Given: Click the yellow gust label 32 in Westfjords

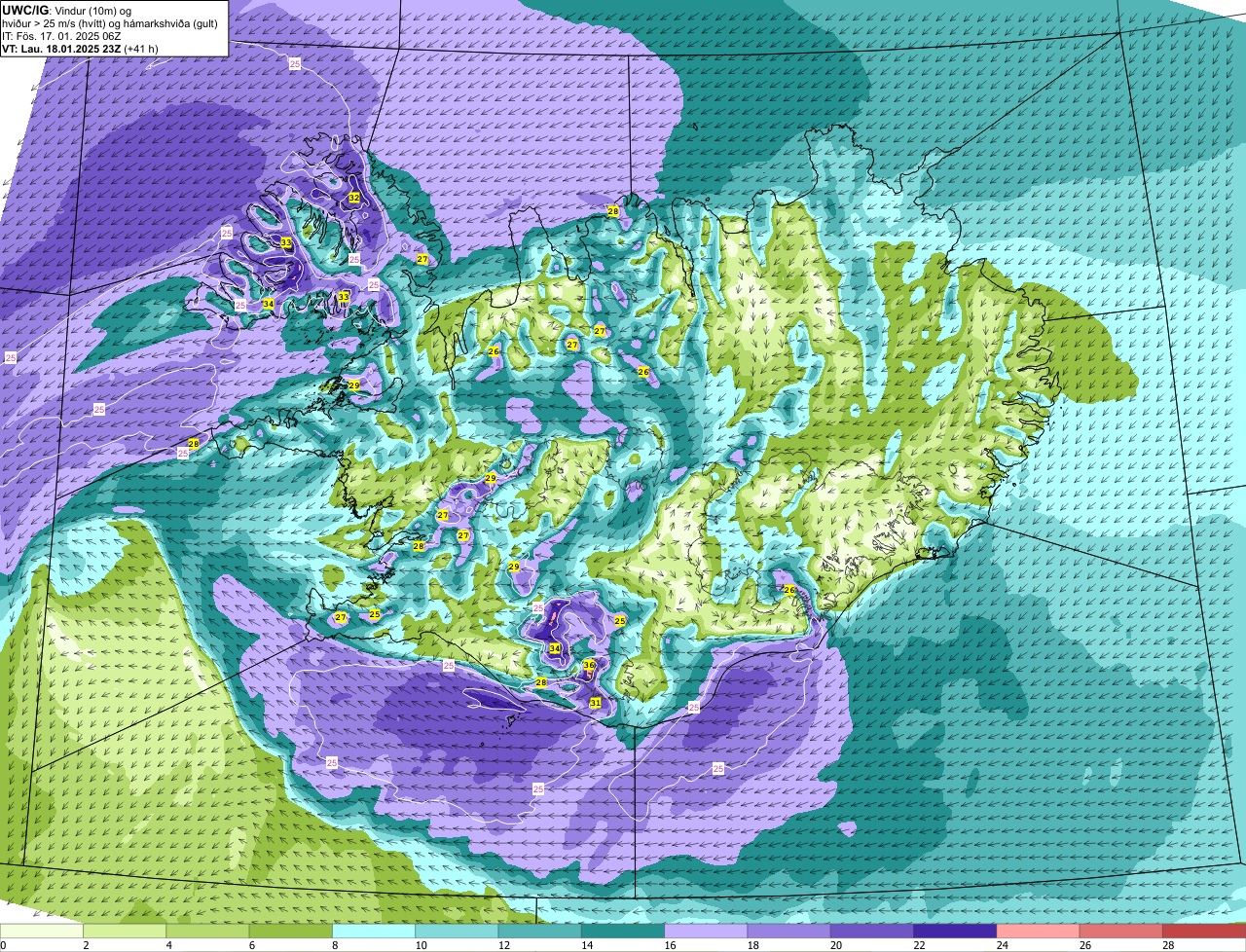Looking at the screenshot, I should (x=354, y=198).
